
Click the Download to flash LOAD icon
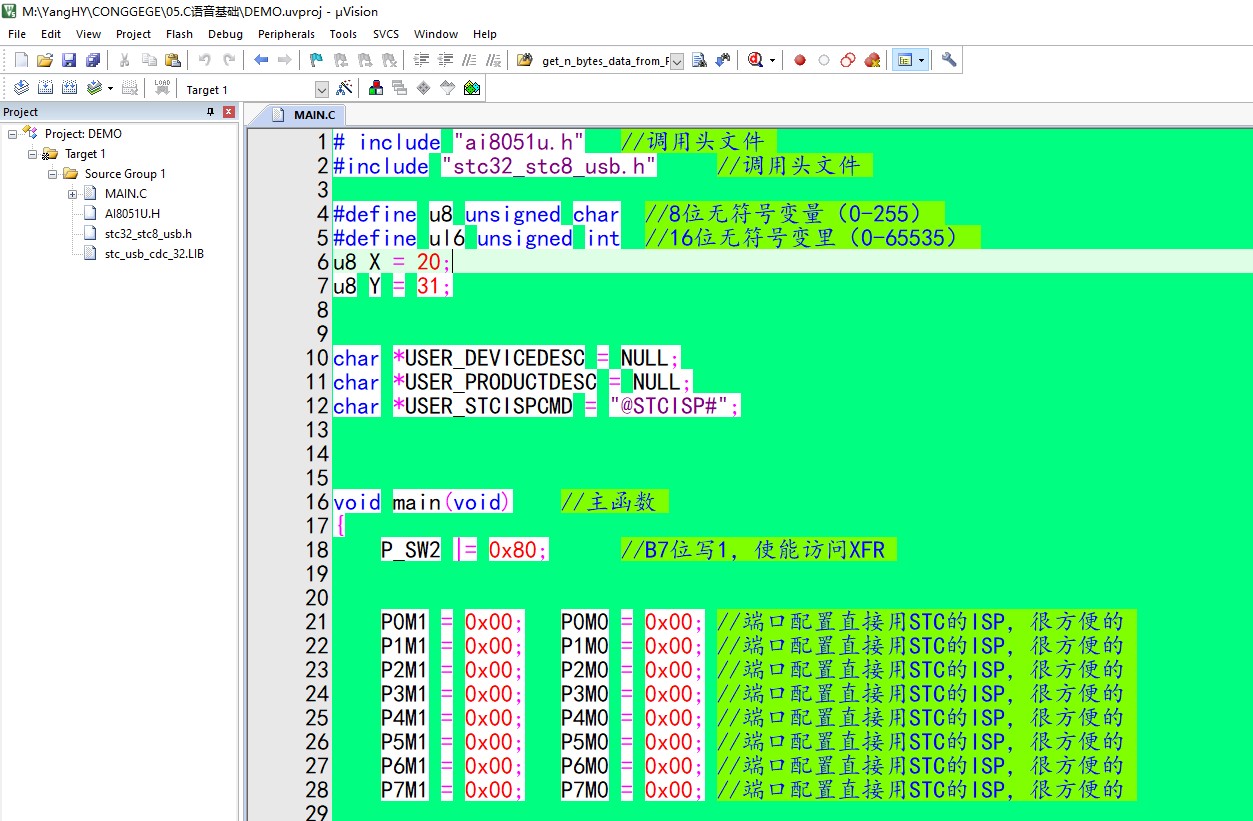pyautogui.click(x=162, y=88)
